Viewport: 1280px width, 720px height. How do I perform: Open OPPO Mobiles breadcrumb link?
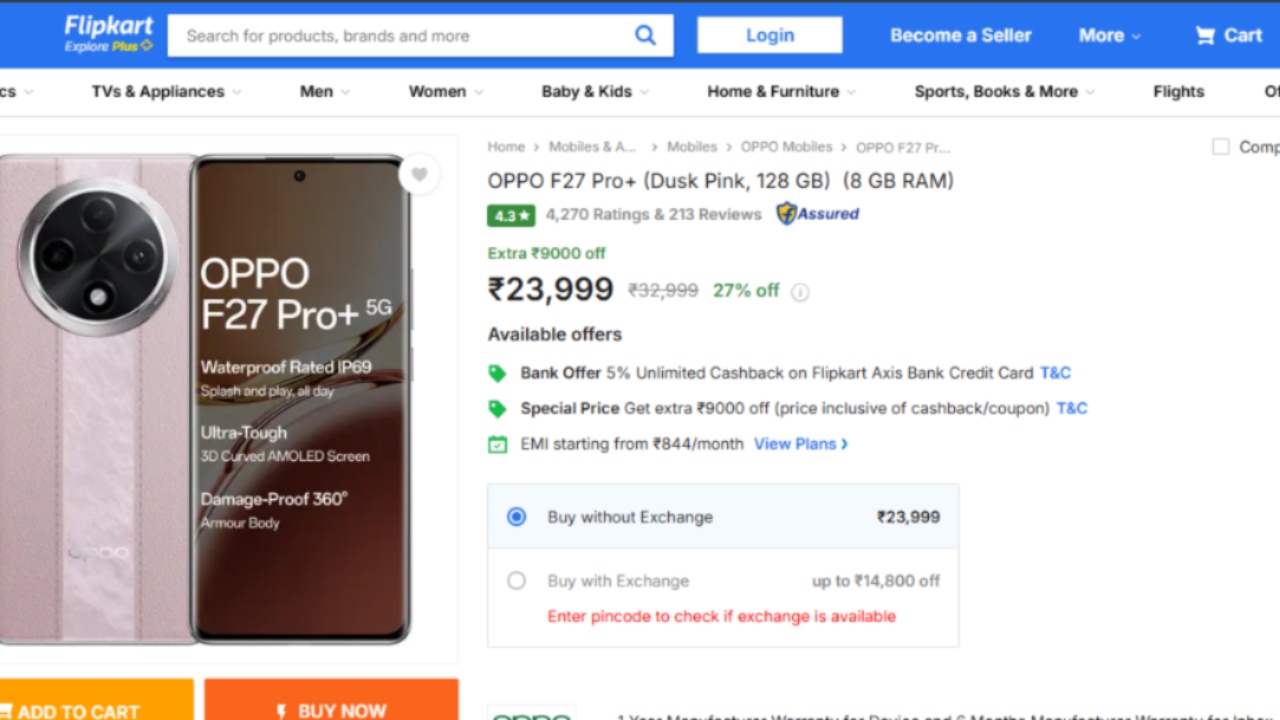pos(786,147)
